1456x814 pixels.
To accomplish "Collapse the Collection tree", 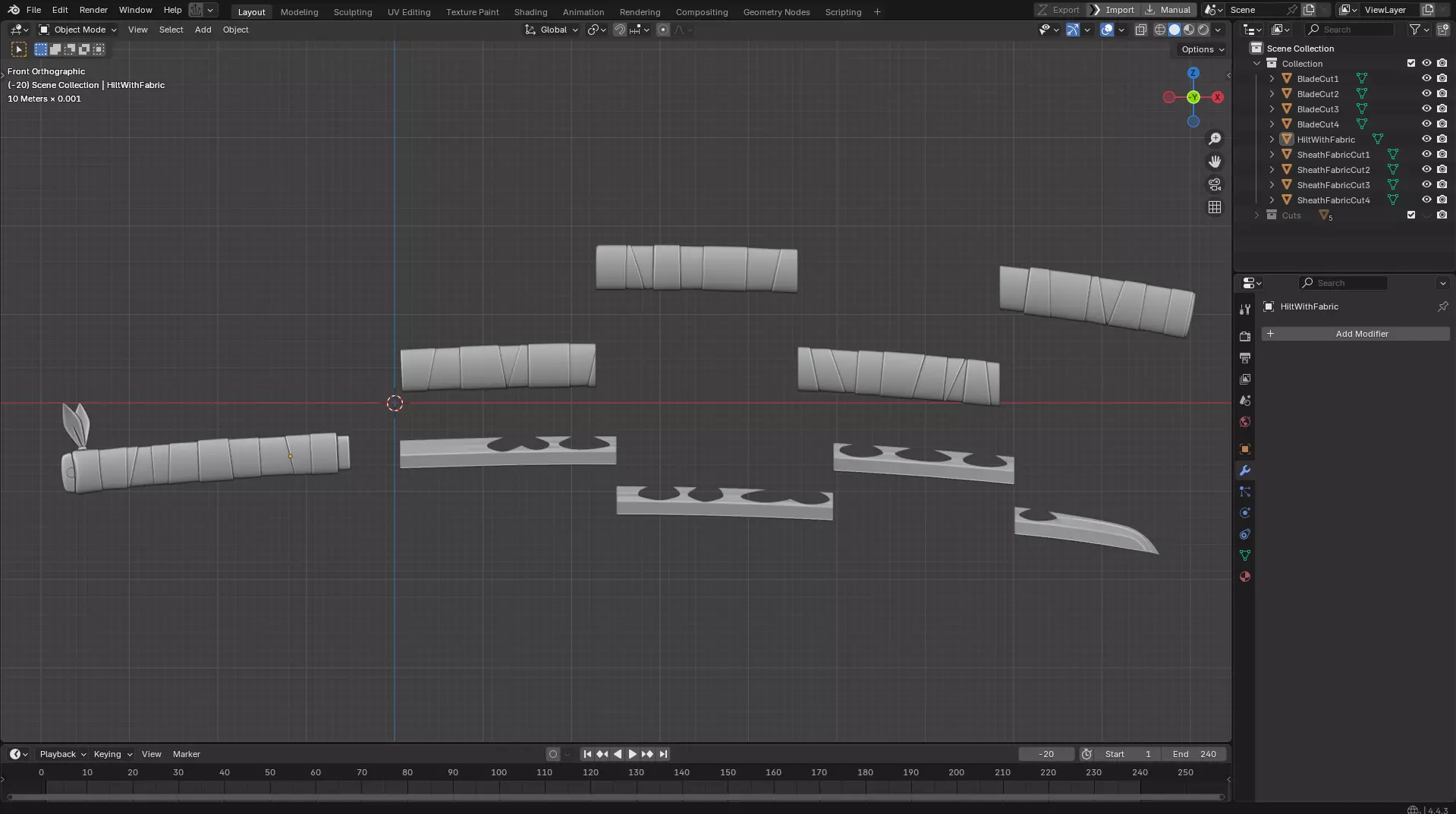I will click(1256, 64).
